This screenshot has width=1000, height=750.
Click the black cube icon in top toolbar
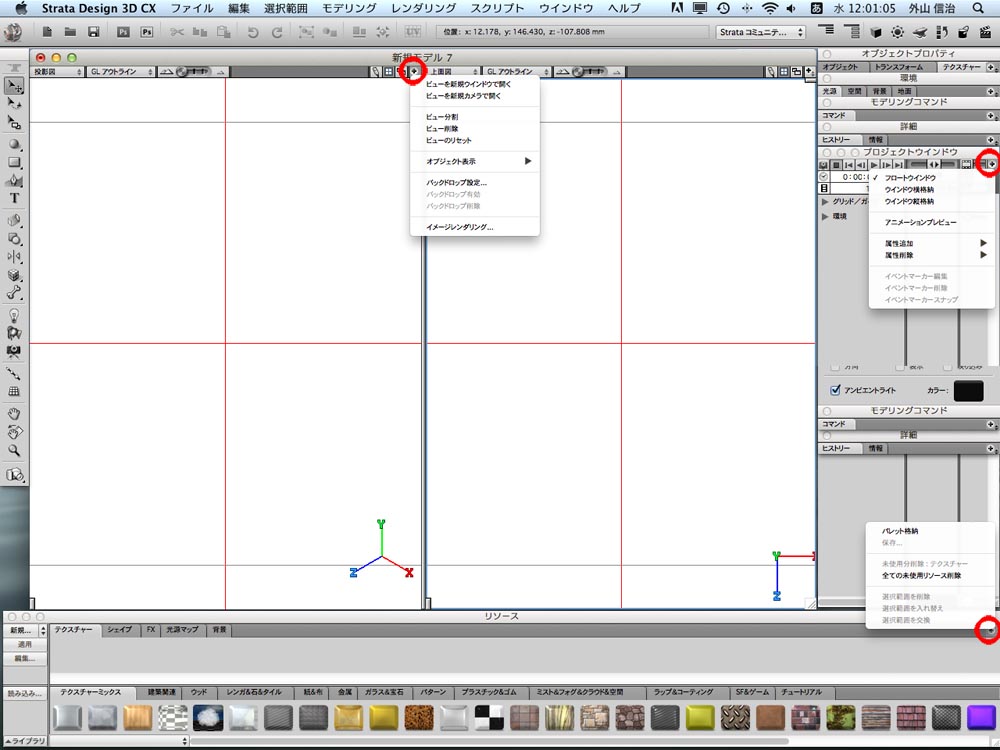pos(876,32)
